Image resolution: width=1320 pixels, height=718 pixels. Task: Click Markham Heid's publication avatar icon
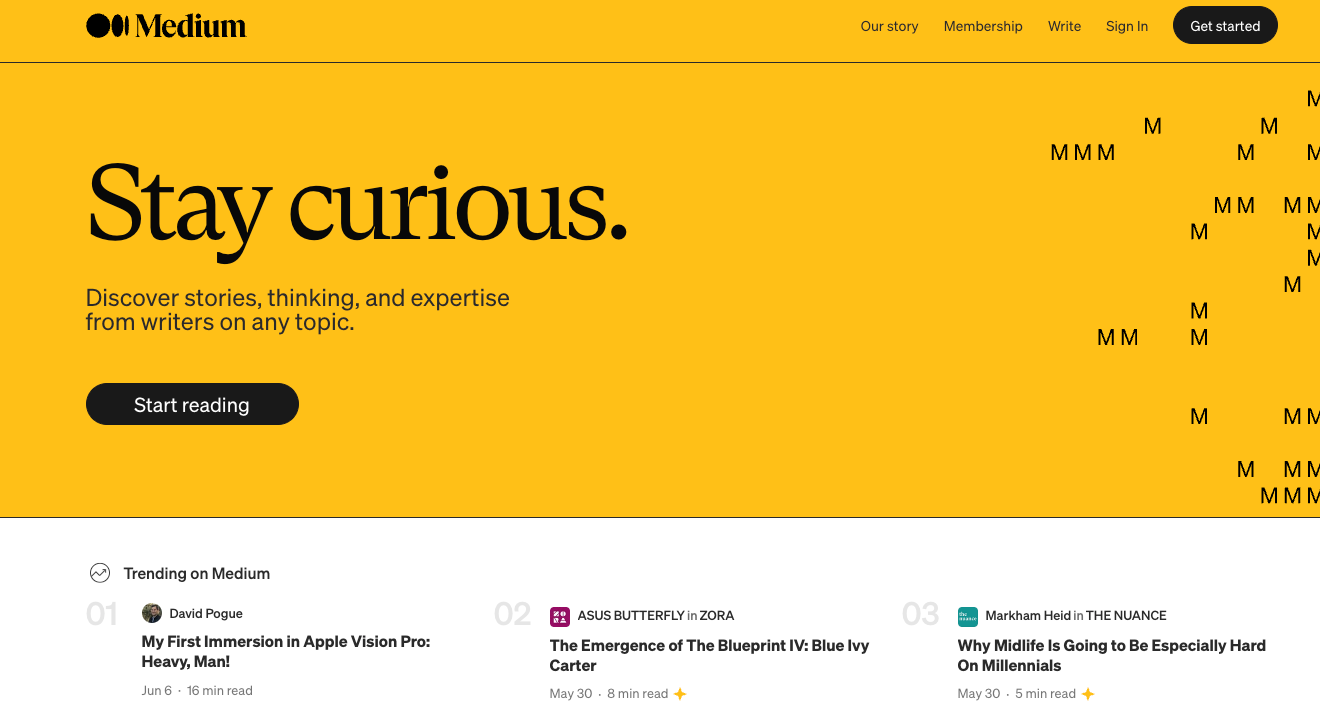967,616
